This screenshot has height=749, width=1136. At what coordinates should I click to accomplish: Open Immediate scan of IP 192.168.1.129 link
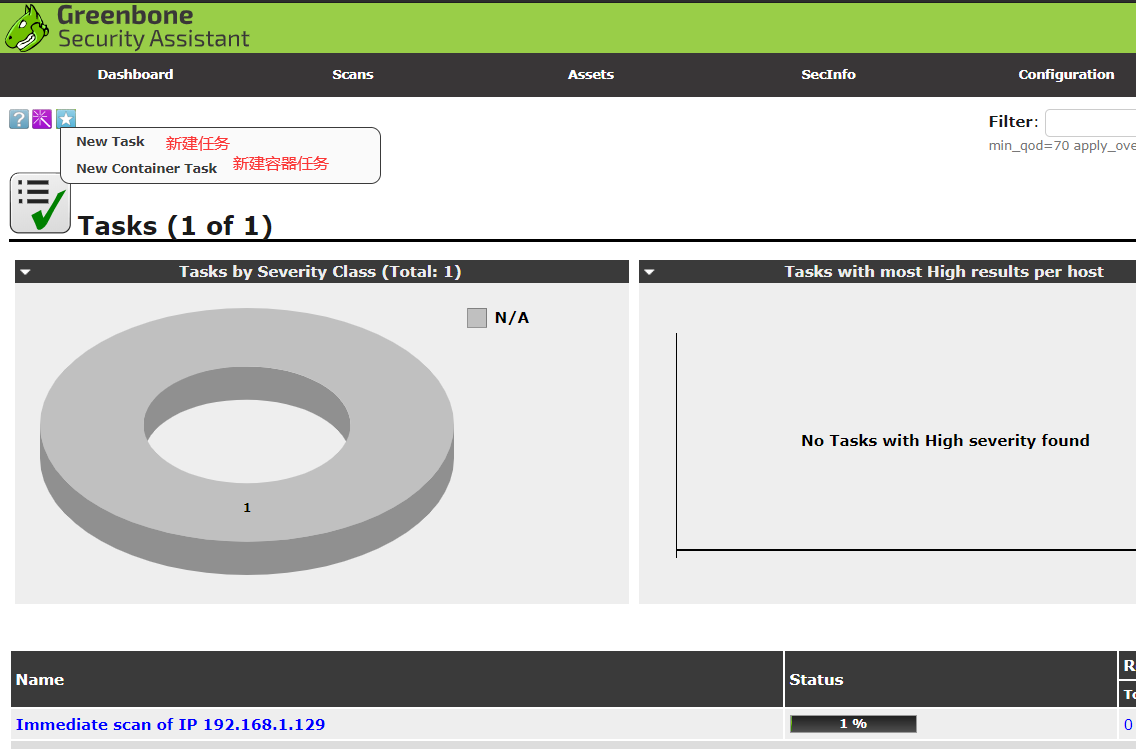point(170,724)
